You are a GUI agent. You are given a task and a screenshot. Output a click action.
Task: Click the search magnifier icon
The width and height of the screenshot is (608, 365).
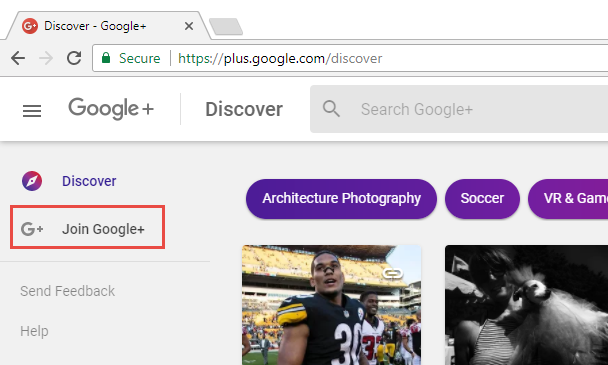[x=331, y=109]
